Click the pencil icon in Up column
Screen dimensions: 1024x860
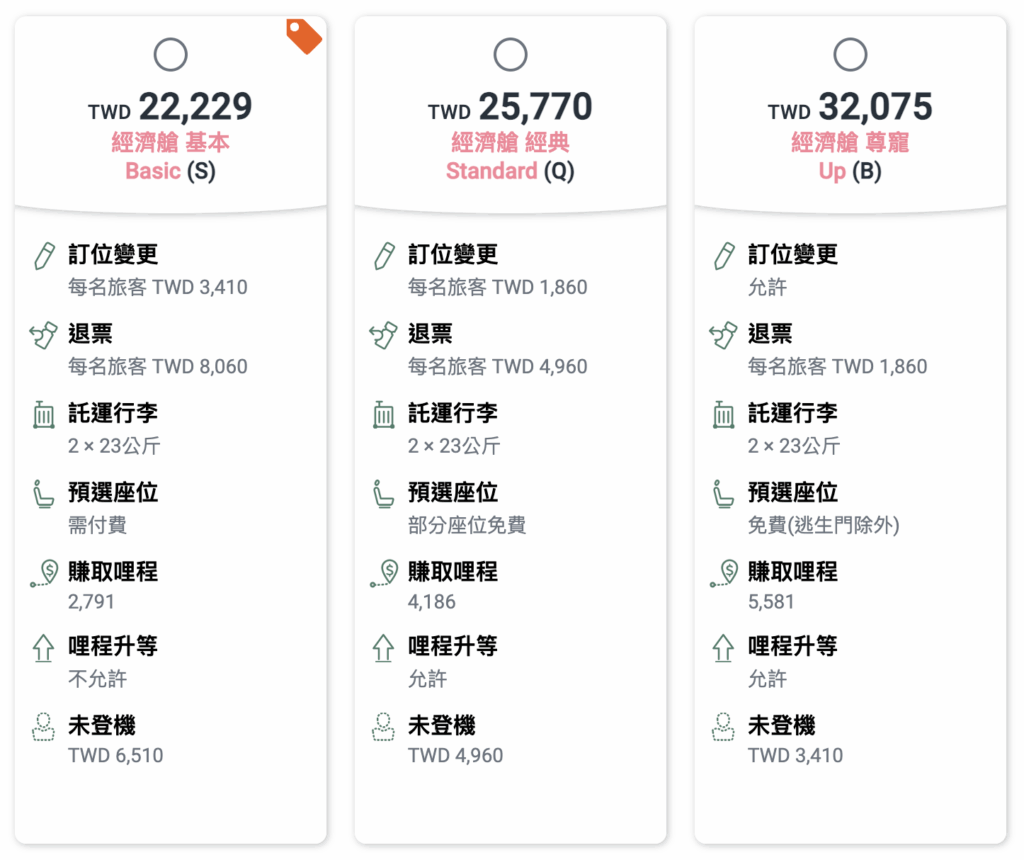(723, 256)
